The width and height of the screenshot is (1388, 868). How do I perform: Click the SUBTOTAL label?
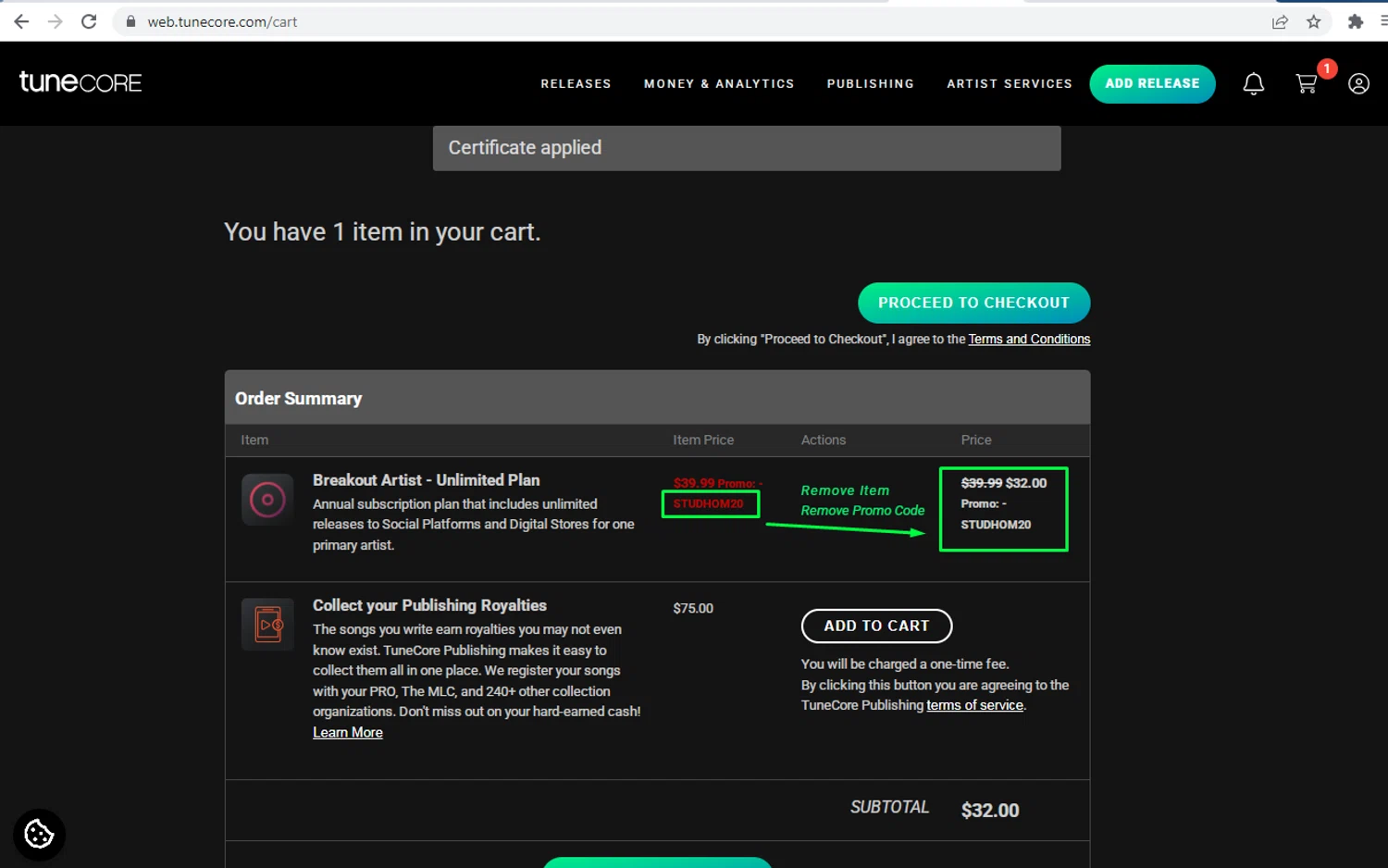click(x=889, y=807)
